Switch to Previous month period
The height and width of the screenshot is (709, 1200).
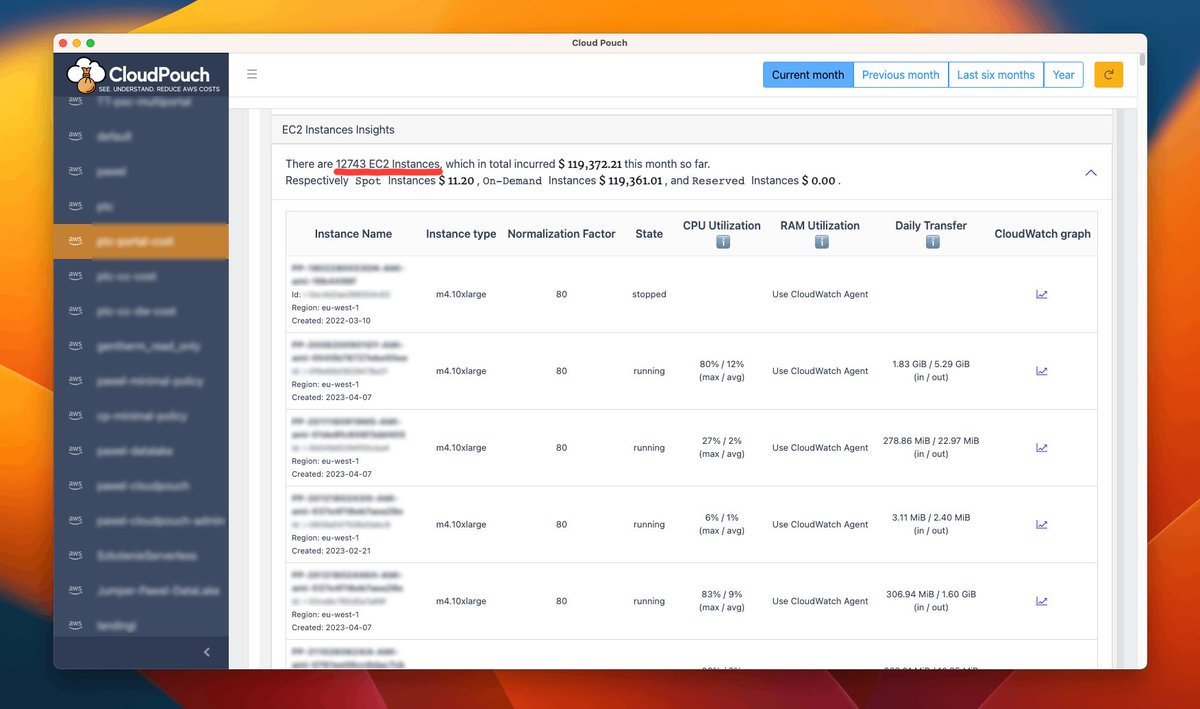[900, 75]
